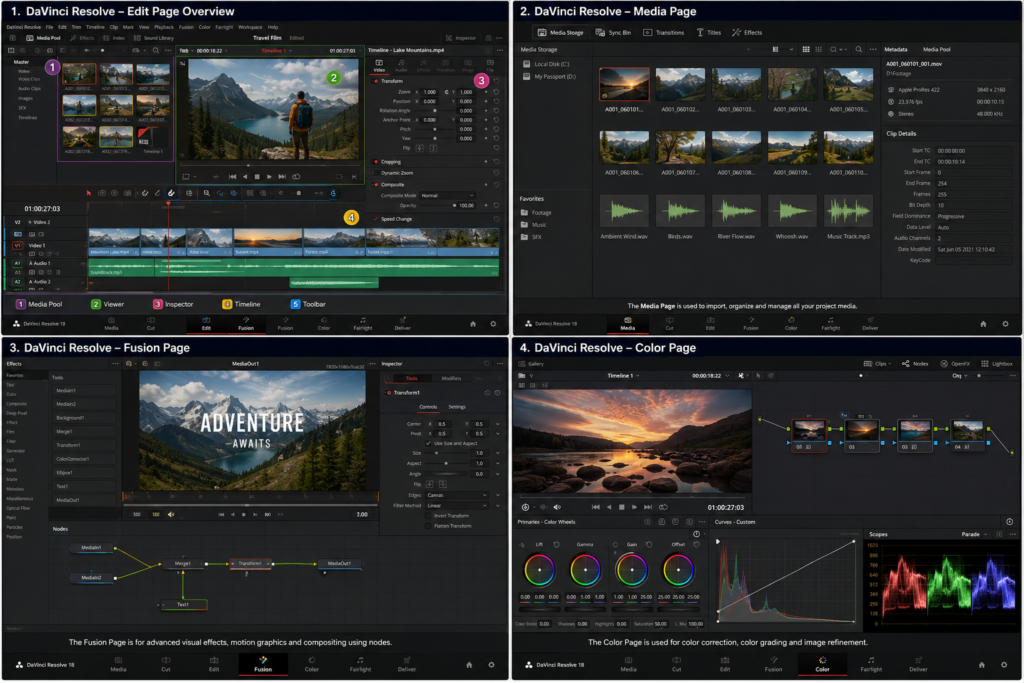Open Timeline 1 dropdown in Color Page viewer
The width and height of the screenshot is (1024, 683).
tap(623, 375)
